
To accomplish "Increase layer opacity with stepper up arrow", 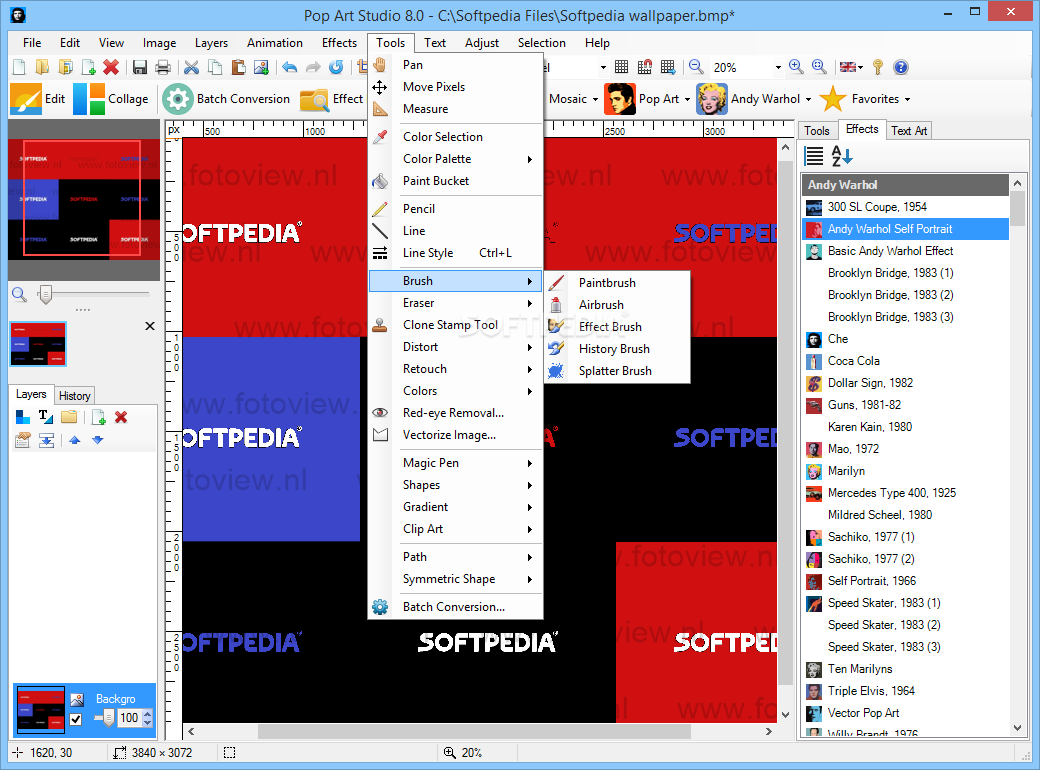I will click(x=148, y=714).
